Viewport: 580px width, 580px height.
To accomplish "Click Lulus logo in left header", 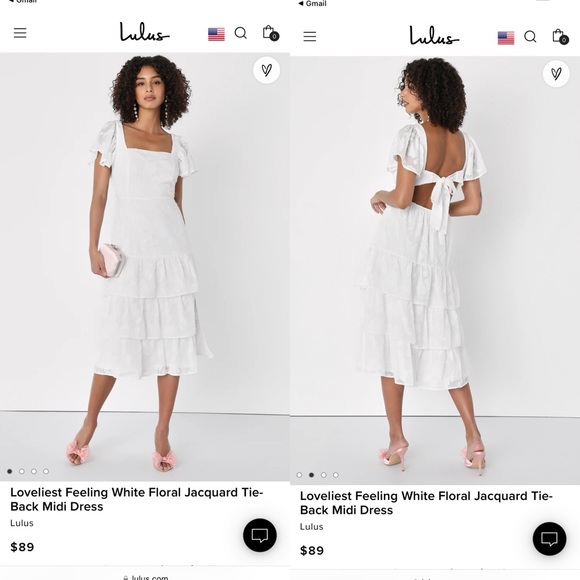I will click(x=144, y=32).
